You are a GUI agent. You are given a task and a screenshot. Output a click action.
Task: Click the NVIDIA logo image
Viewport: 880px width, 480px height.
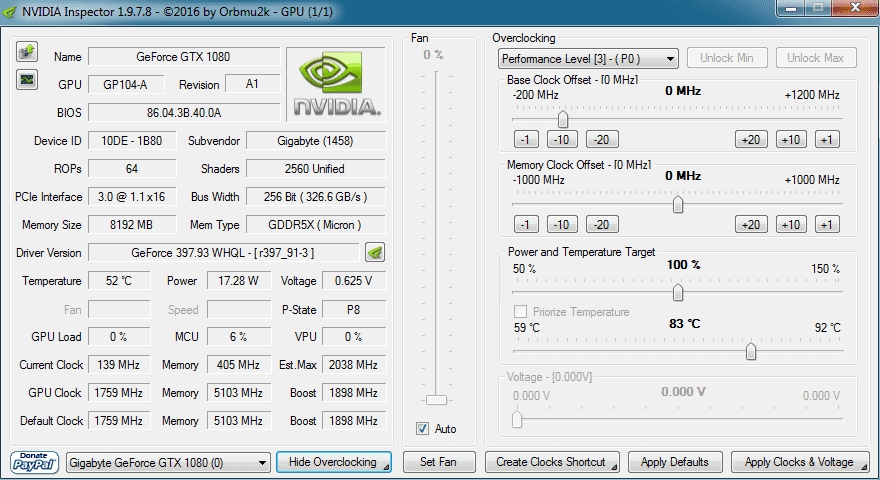click(336, 84)
